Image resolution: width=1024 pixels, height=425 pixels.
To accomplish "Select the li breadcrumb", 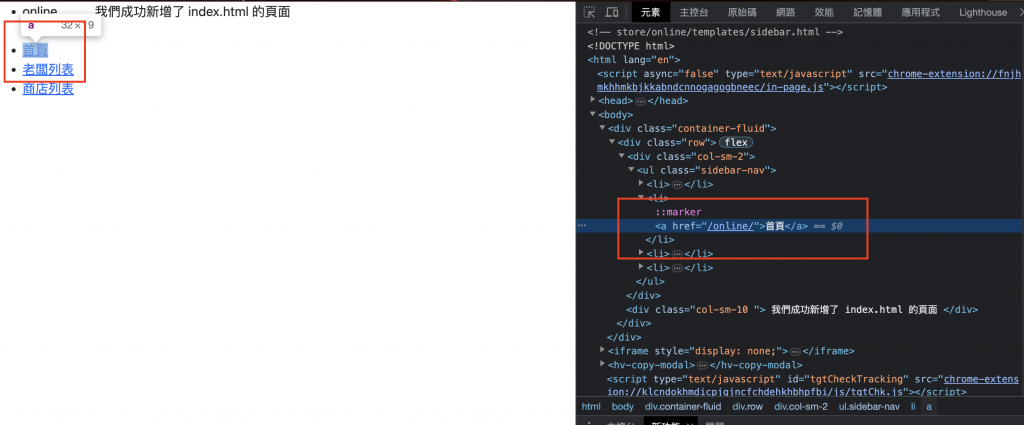I will [914, 407].
